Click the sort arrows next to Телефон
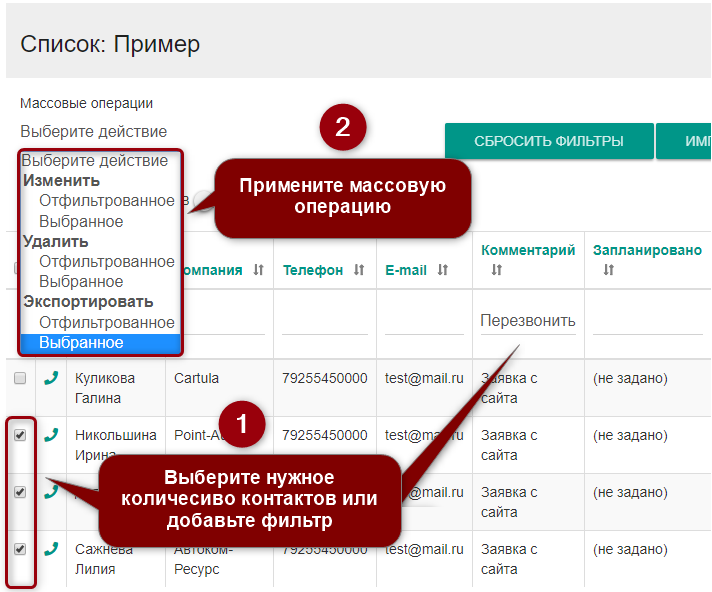 pyautogui.click(x=359, y=270)
